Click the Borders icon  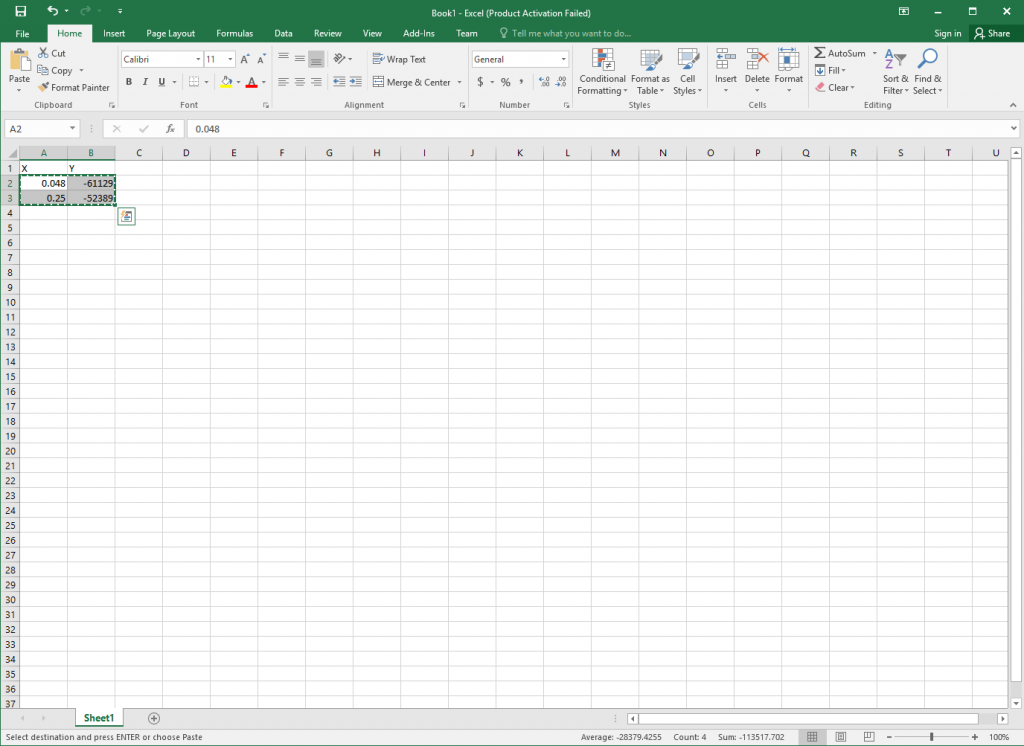194,82
